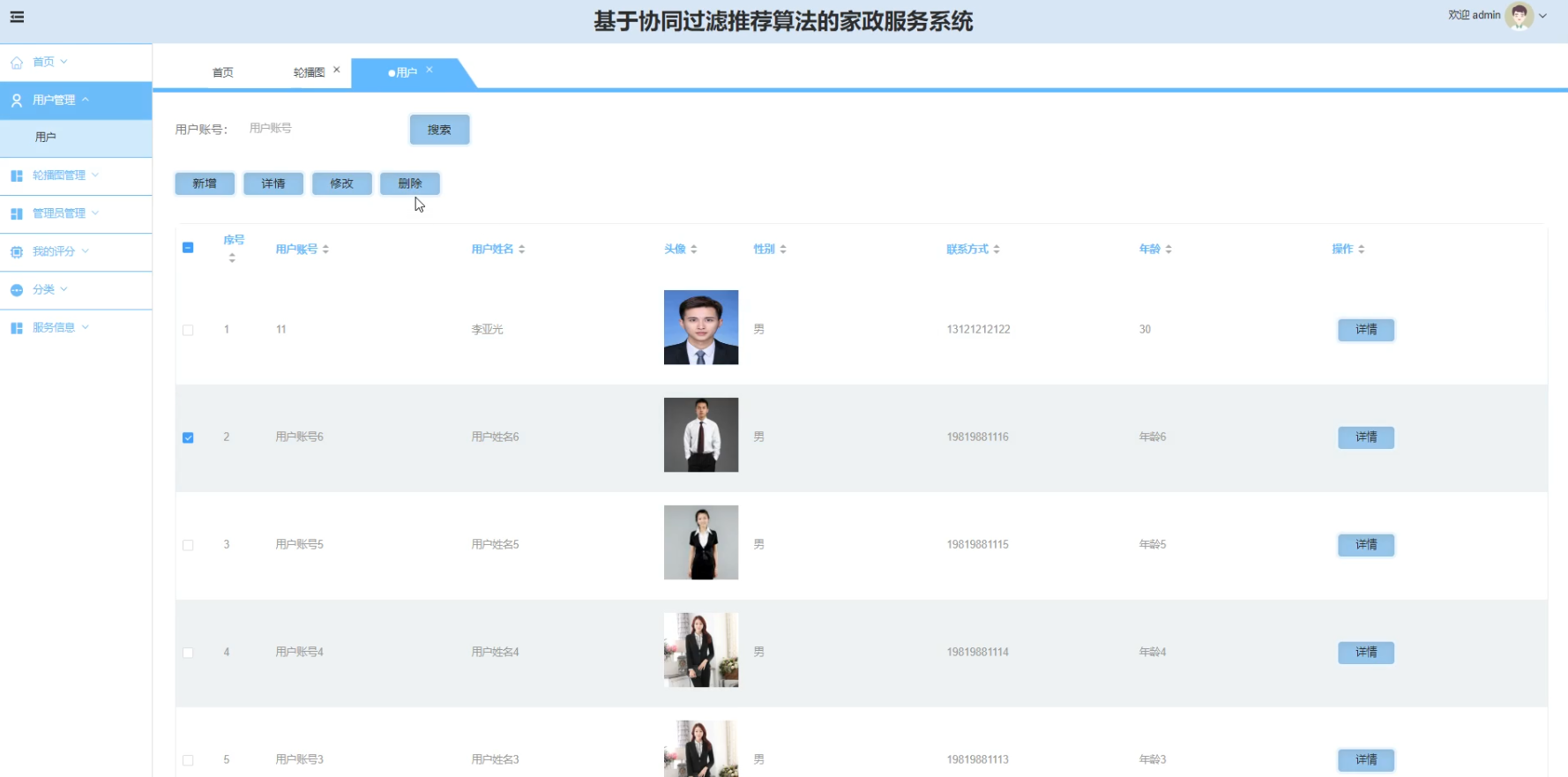Image resolution: width=1568 pixels, height=777 pixels.
Task: Open 详情 for row 用户账号3
Action: [x=1366, y=760]
